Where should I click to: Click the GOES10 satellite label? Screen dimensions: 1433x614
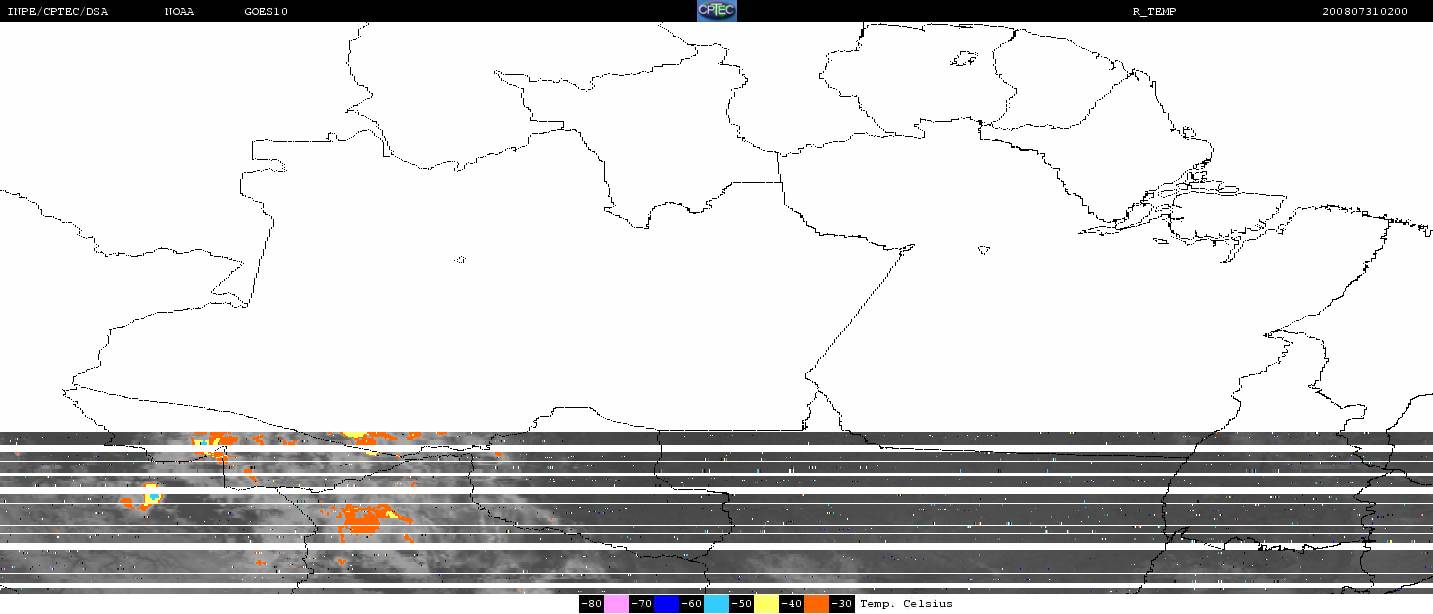click(x=266, y=12)
